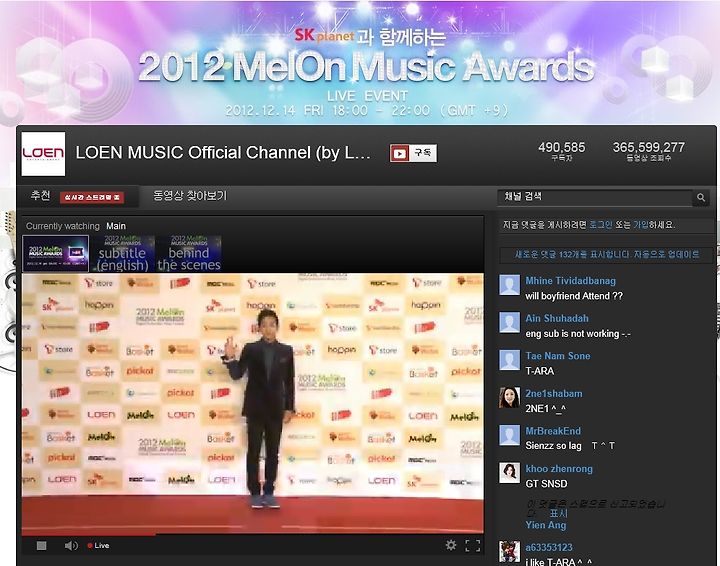
Task: Click the 가입 sign-up link
Action: pos(641,224)
